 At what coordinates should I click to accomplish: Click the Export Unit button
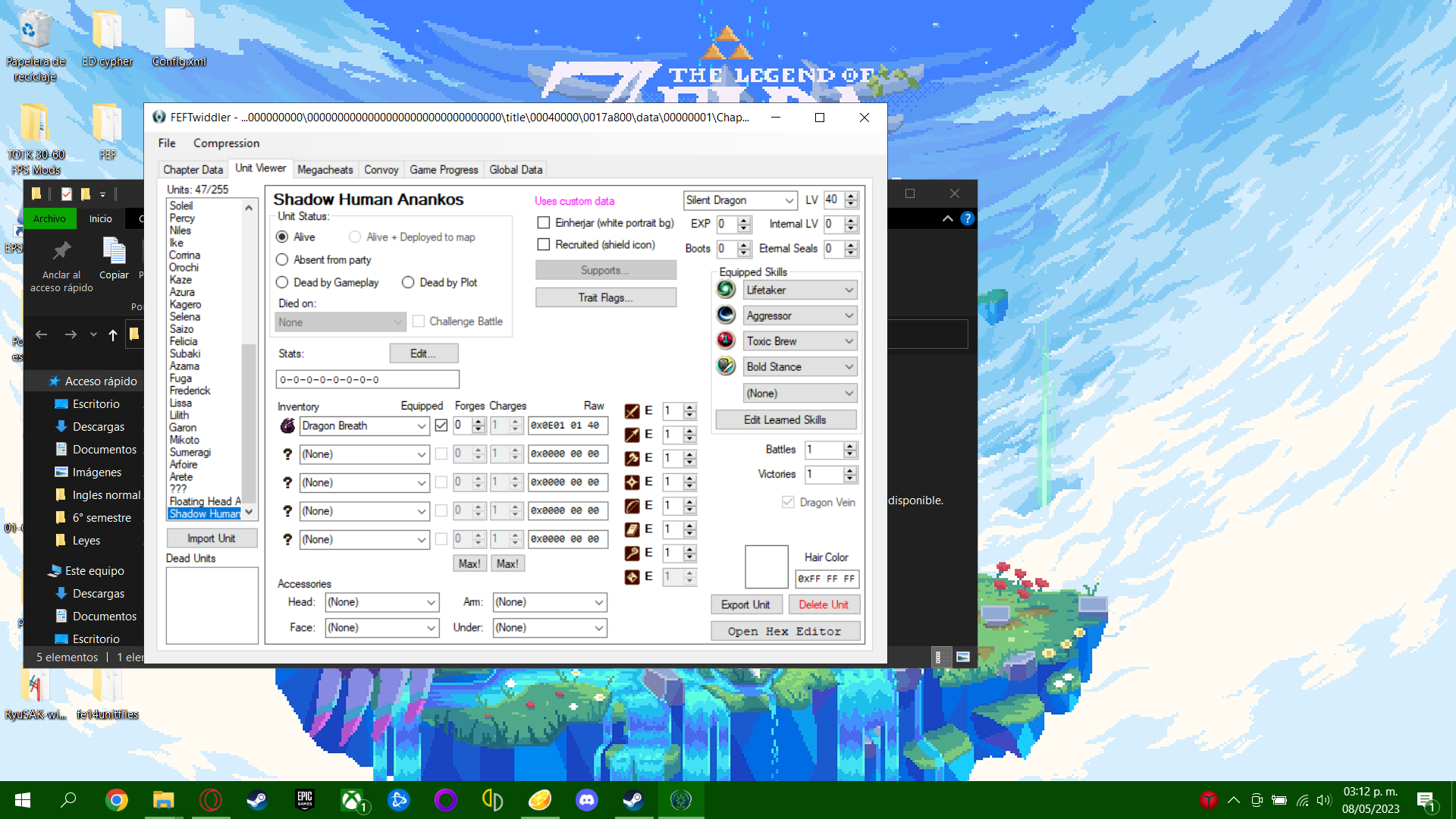pyautogui.click(x=745, y=604)
